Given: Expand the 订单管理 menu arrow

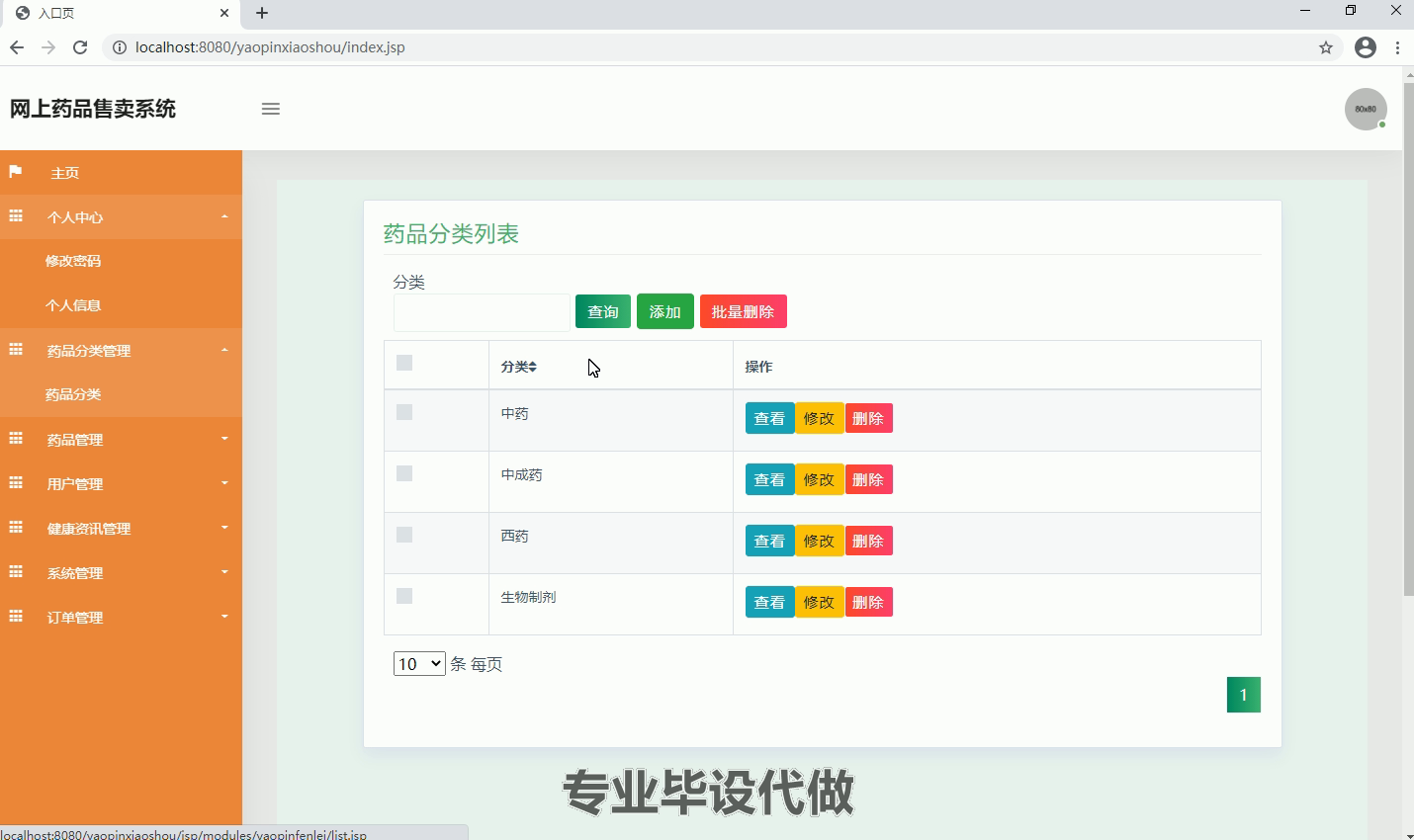Looking at the screenshot, I should pos(224,617).
